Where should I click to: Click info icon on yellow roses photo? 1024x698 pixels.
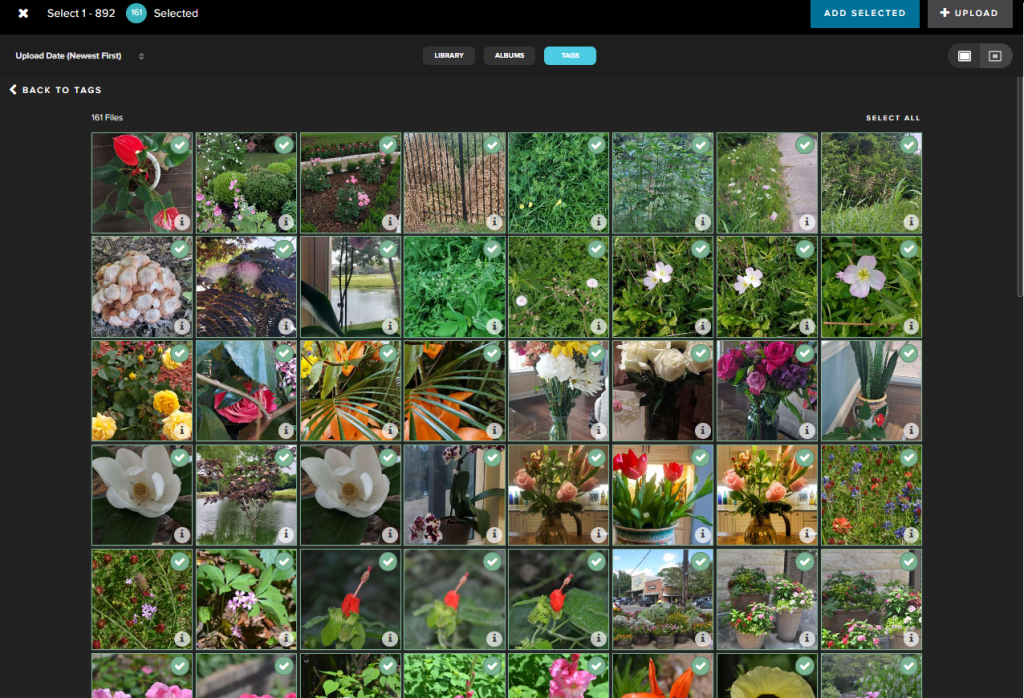pyautogui.click(x=181, y=430)
